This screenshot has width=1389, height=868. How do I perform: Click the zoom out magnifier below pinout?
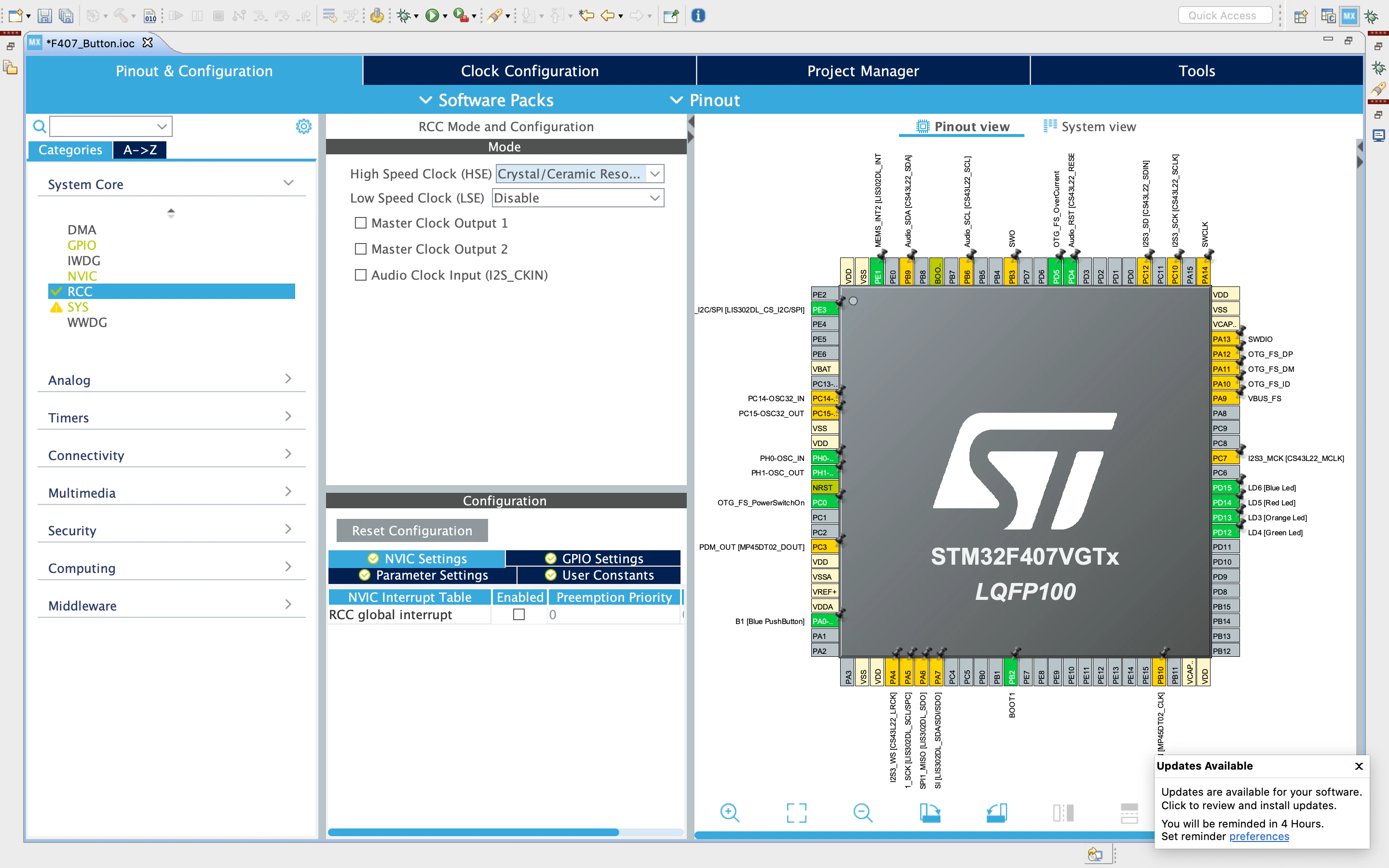pyautogui.click(x=862, y=813)
